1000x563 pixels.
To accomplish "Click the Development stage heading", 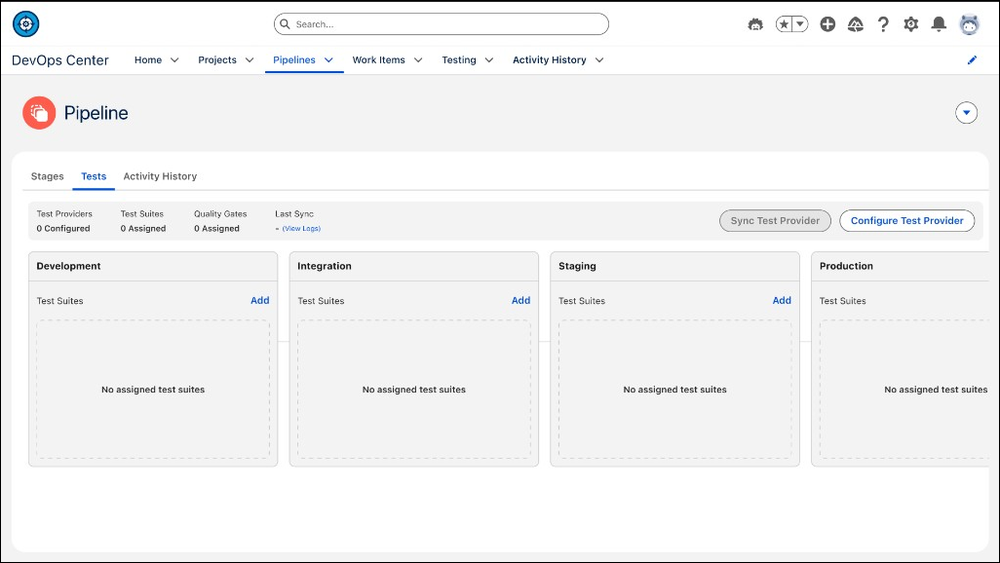I will [x=68, y=266].
